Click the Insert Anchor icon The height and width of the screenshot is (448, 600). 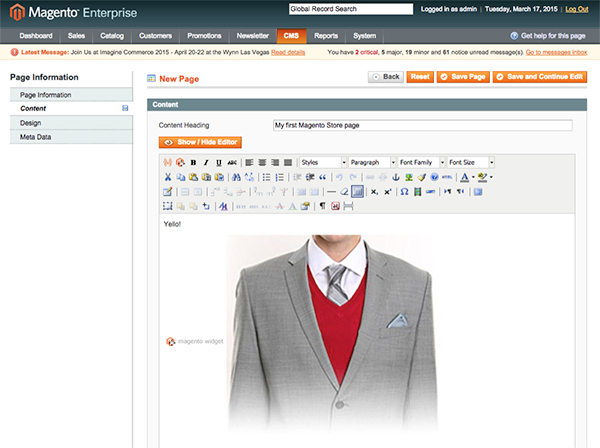tap(396, 177)
